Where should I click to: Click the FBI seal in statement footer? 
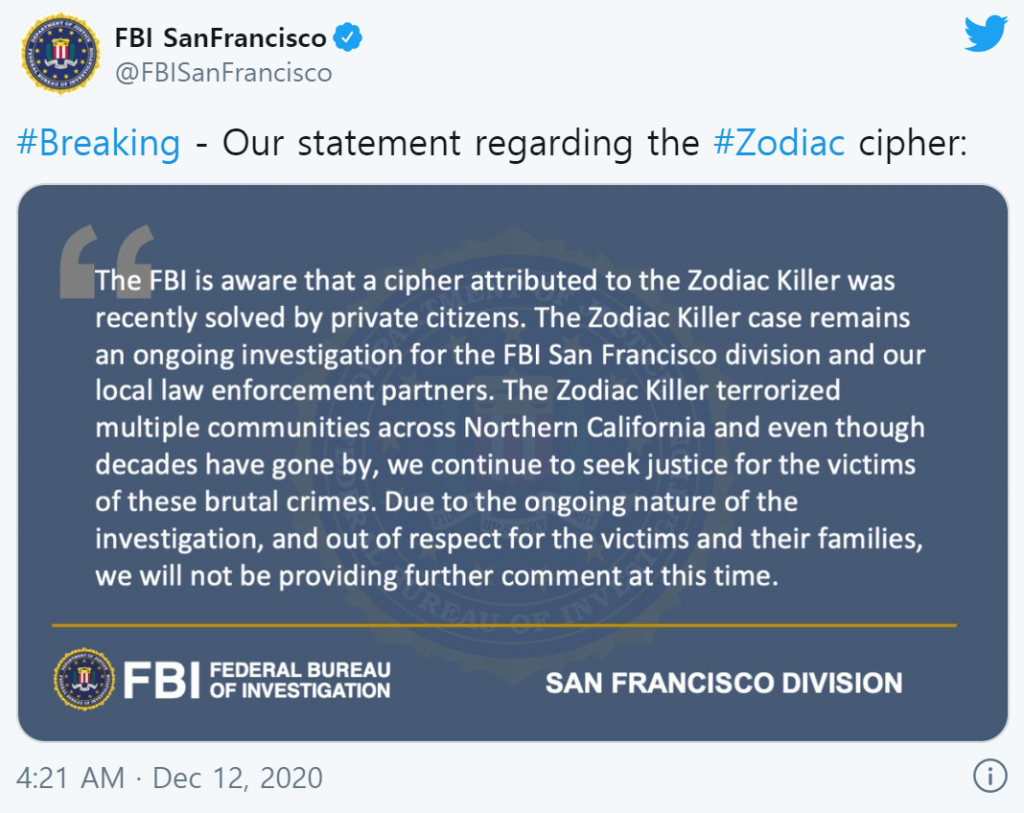85,680
